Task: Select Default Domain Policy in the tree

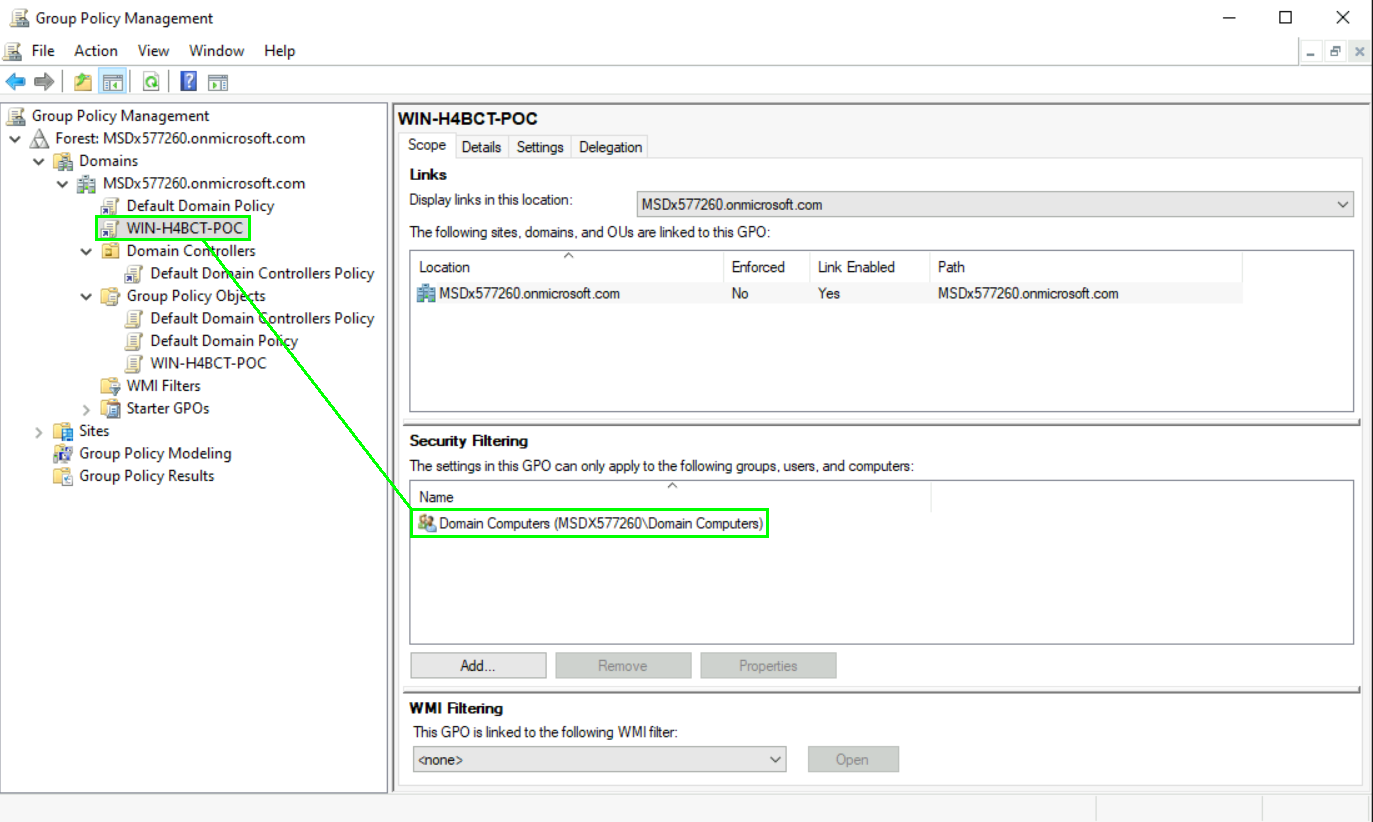Action: [x=200, y=206]
